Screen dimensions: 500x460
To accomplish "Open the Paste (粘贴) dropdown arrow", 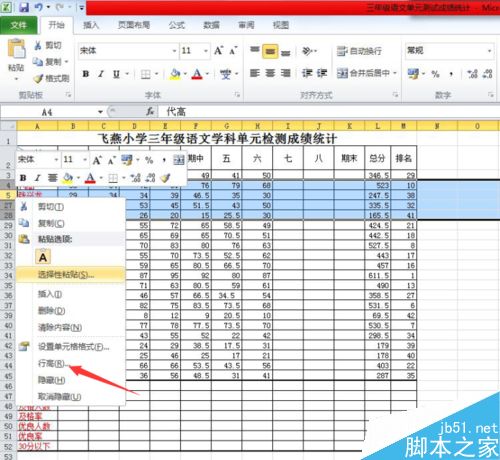I will pyautogui.click(x=16, y=79).
